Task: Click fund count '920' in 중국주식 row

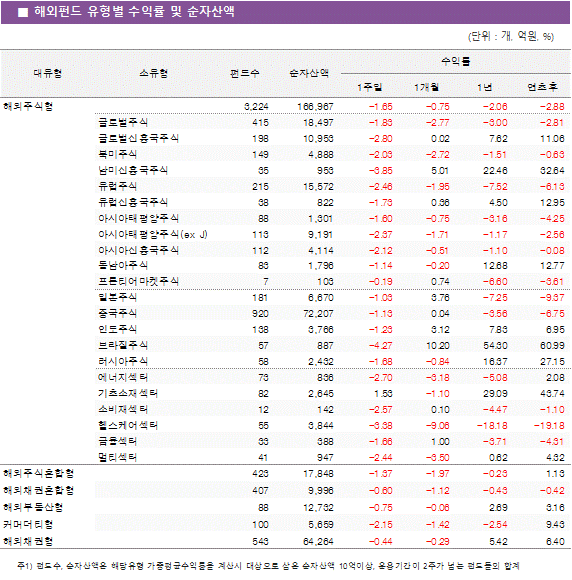Action: 260,314
